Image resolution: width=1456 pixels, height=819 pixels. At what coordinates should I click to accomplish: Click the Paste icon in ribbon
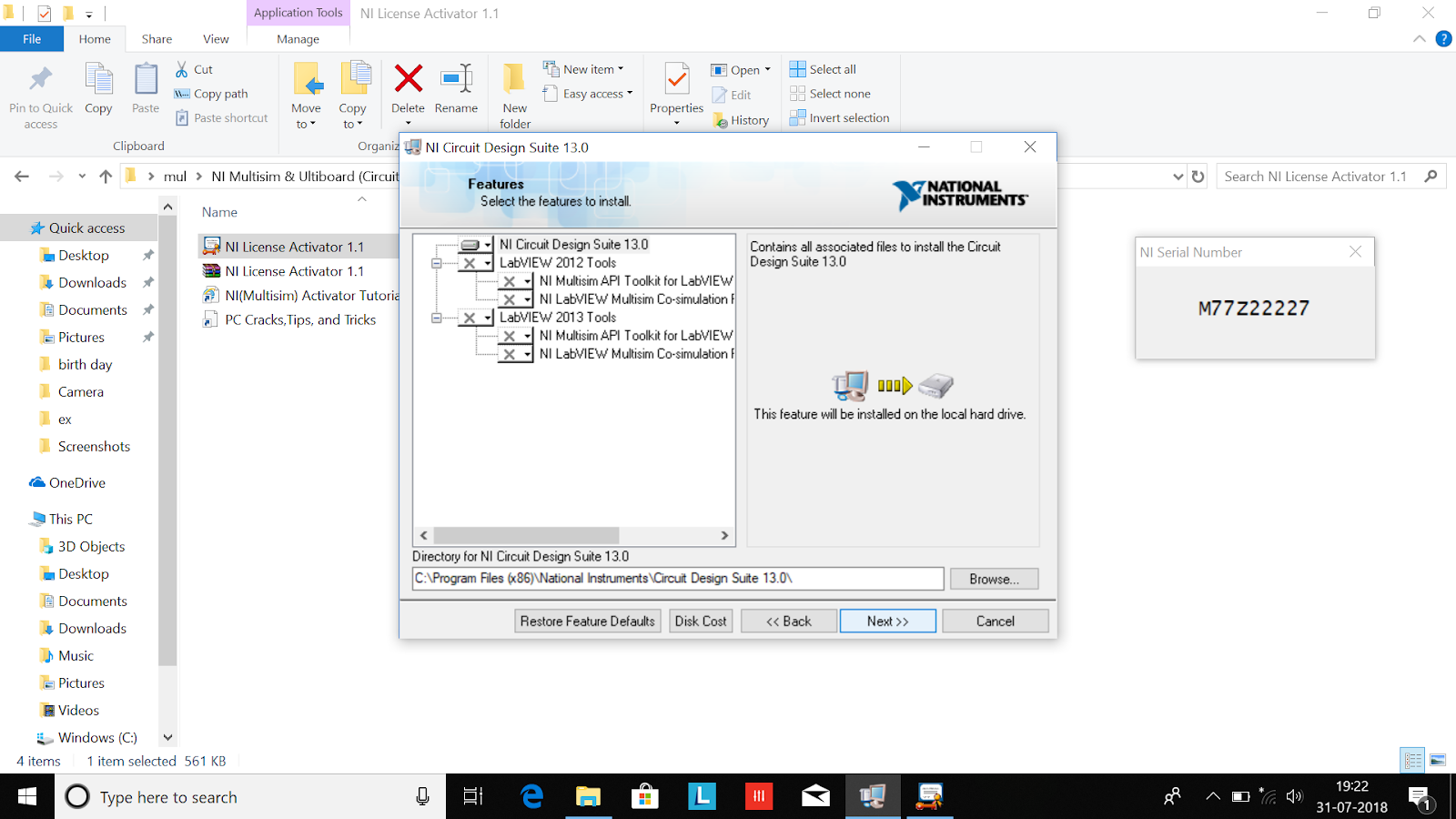pos(146,79)
